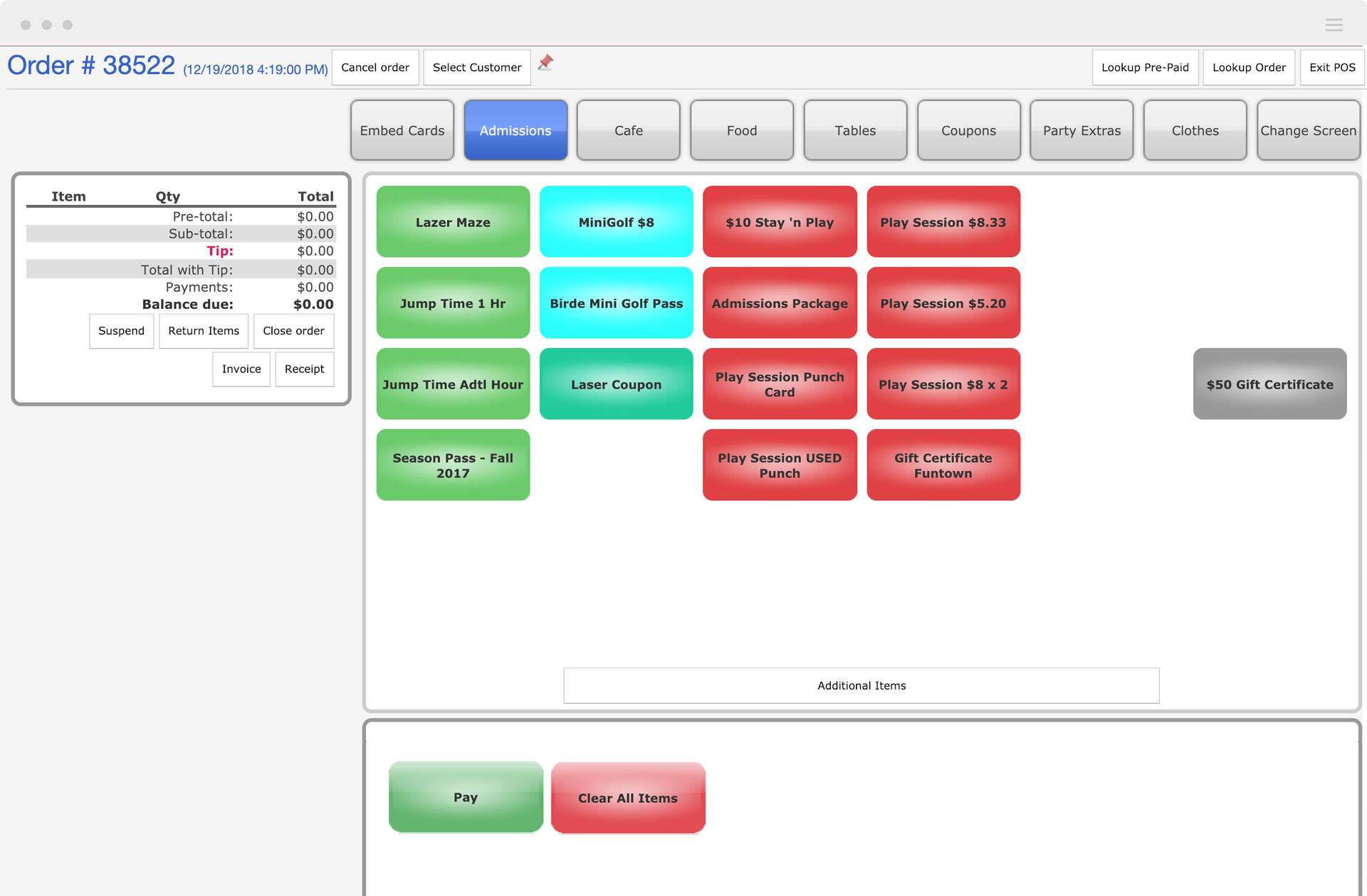1367x896 pixels.
Task: Add Lazer Maze to the order
Action: point(453,221)
